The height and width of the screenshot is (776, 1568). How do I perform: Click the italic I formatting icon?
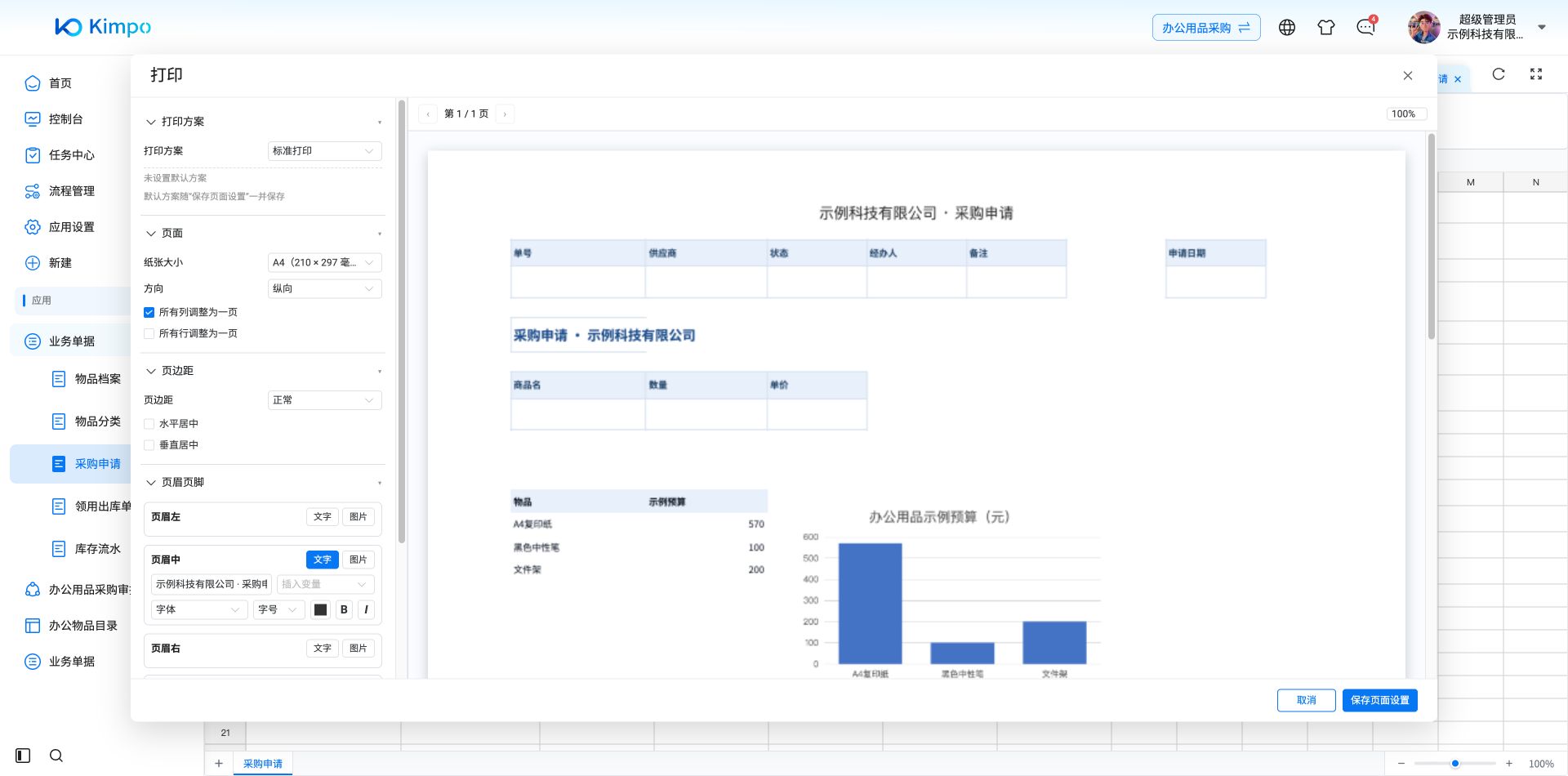click(x=366, y=609)
